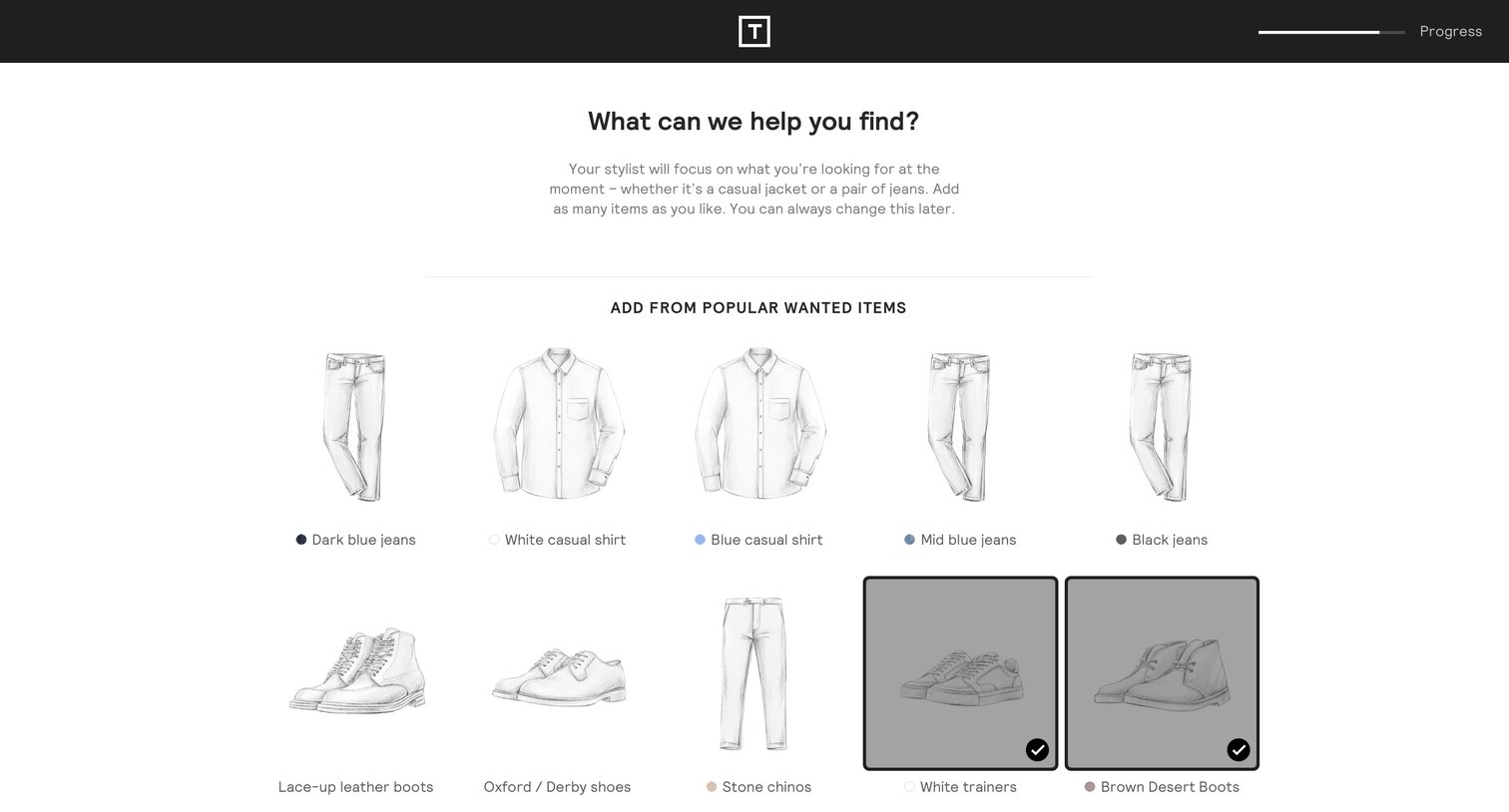
Task: Click the White trainers color dot
Action: pos(909,787)
